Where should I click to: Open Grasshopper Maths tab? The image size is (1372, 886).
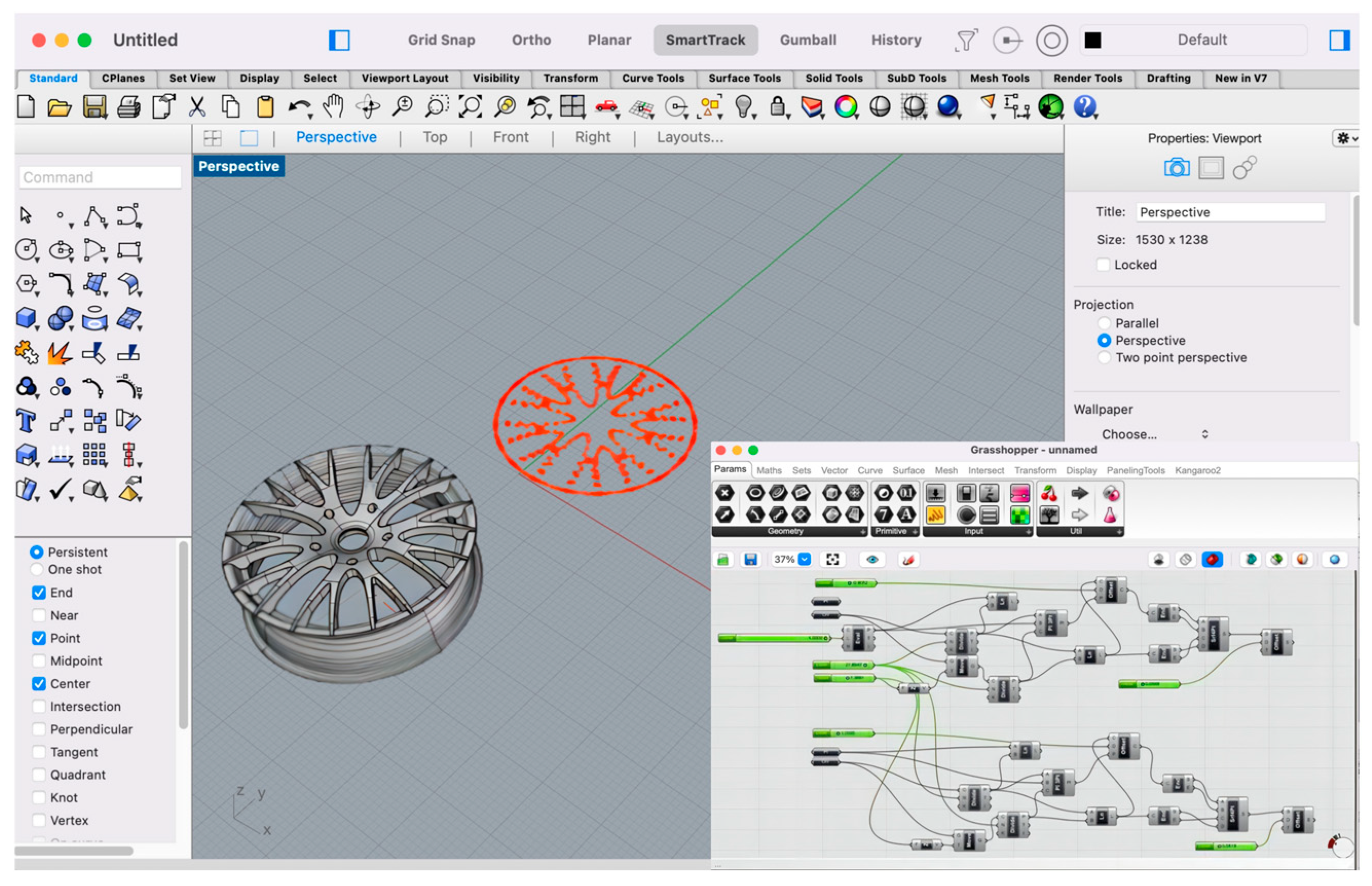pyautogui.click(x=769, y=471)
